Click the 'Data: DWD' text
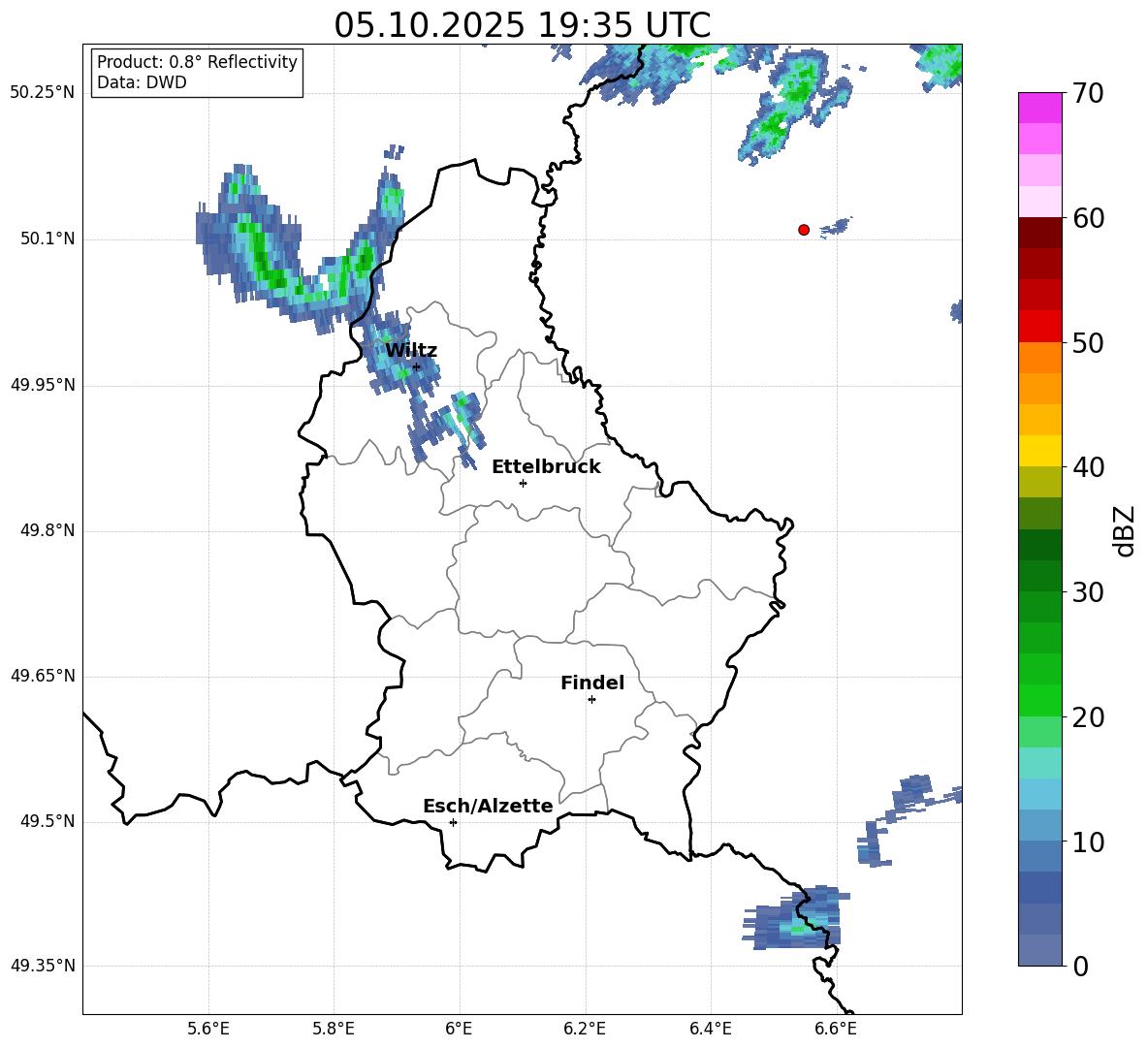Viewport: 1148px width, 1048px height. tap(142, 82)
